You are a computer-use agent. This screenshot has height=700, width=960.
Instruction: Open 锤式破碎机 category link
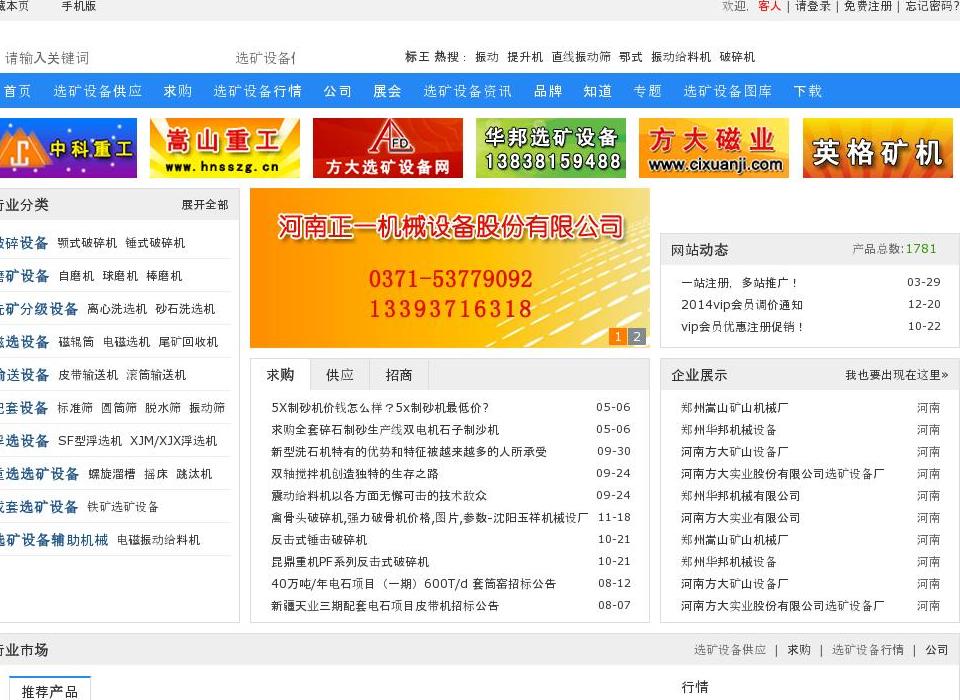point(155,243)
